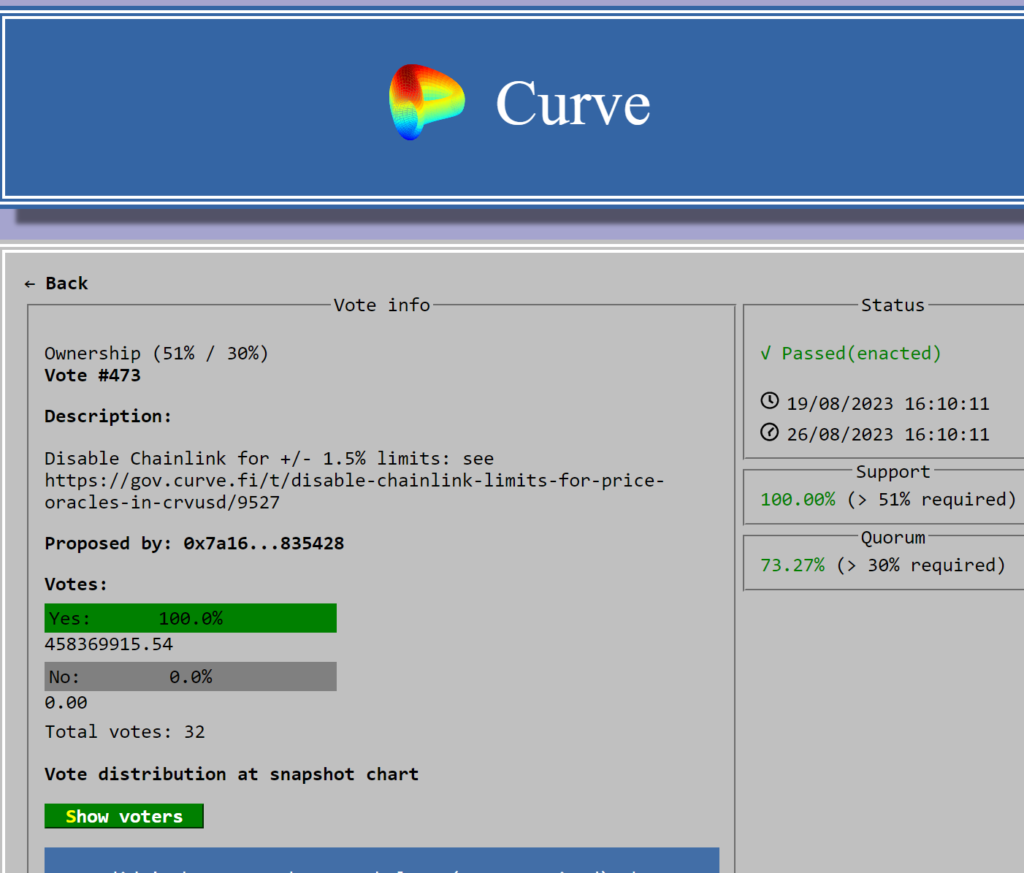Click the clock icon beside 26/08/2023 end date
The height and width of the screenshot is (873, 1024).
769,433
